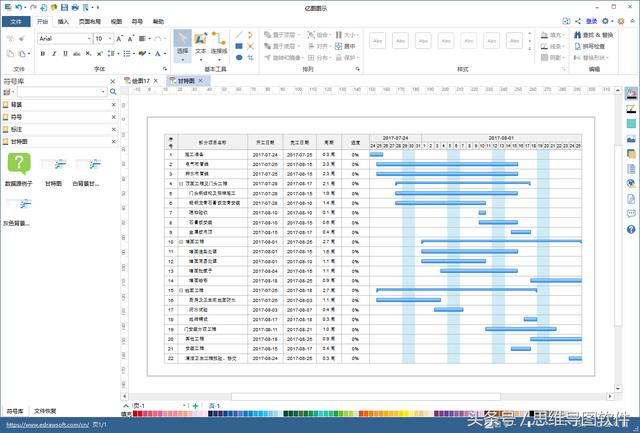
Task: Toggle subscript formatting
Action: (88, 53)
